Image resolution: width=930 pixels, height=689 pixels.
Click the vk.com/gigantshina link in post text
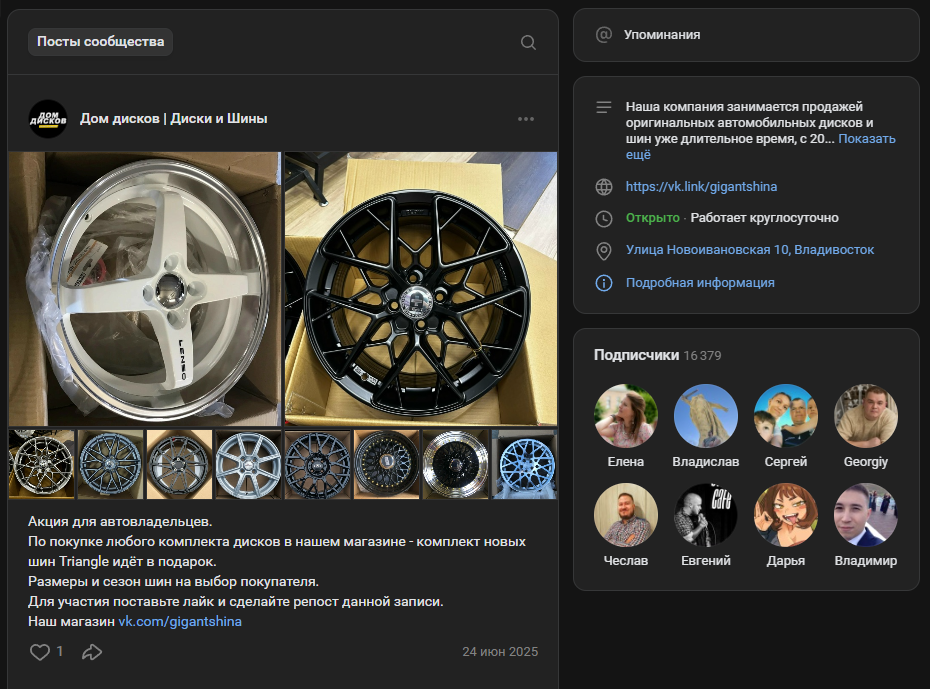(x=180, y=622)
